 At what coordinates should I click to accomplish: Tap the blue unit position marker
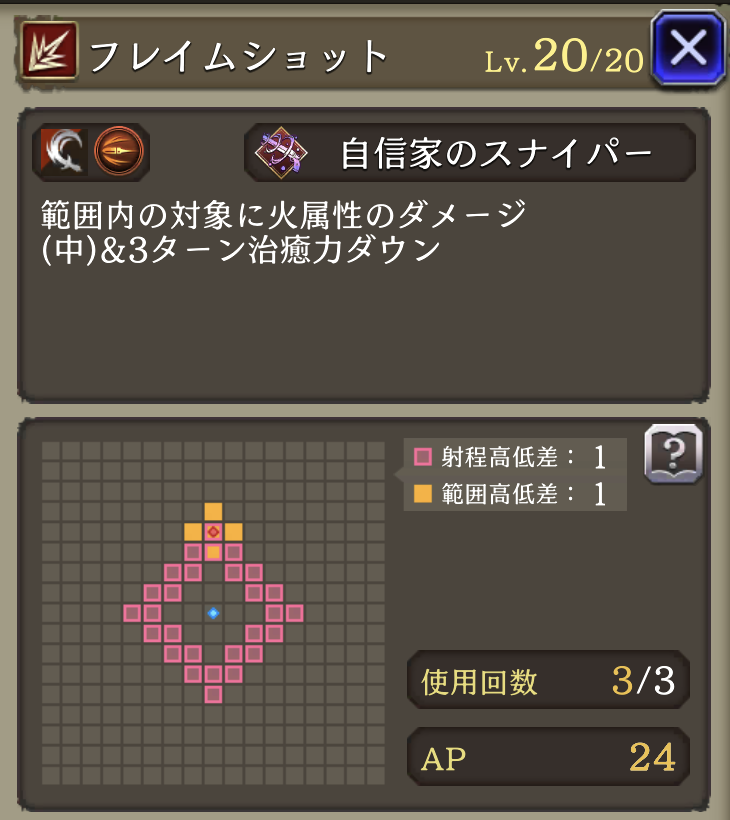click(213, 613)
